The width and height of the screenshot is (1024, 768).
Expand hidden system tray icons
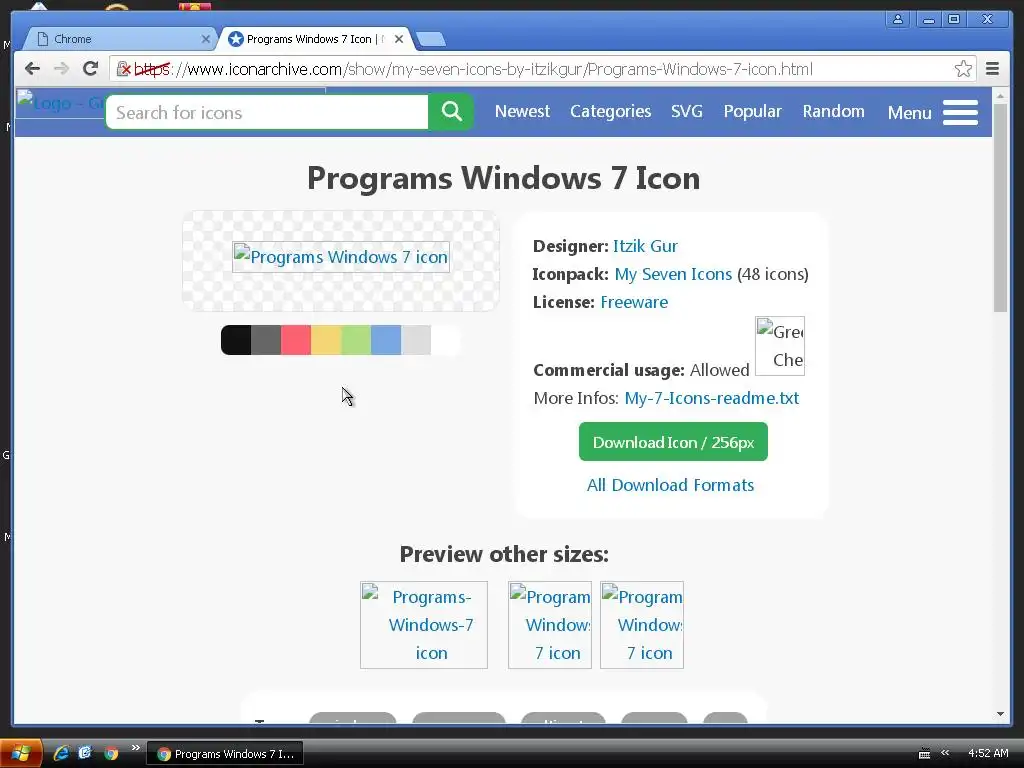[x=944, y=753]
